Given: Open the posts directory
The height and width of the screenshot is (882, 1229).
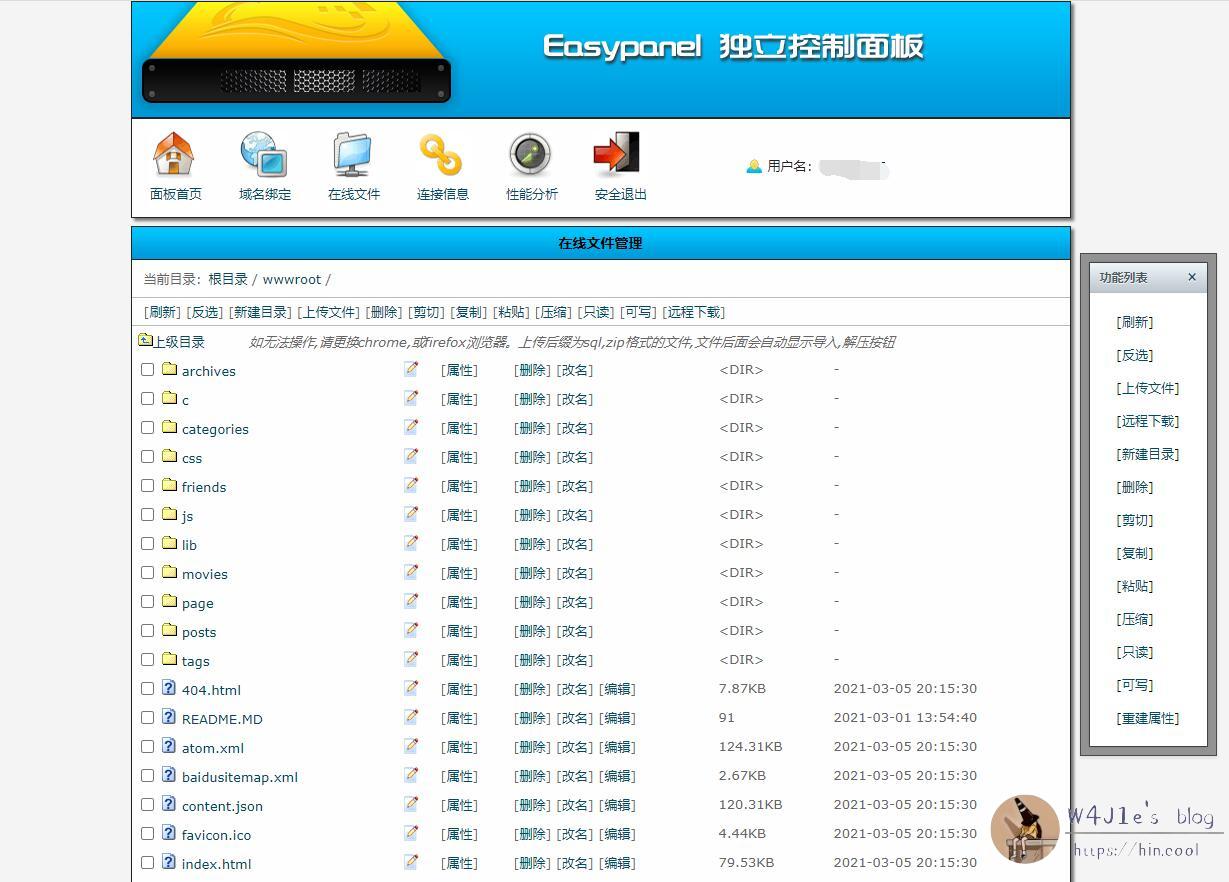Looking at the screenshot, I should tap(198, 632).
